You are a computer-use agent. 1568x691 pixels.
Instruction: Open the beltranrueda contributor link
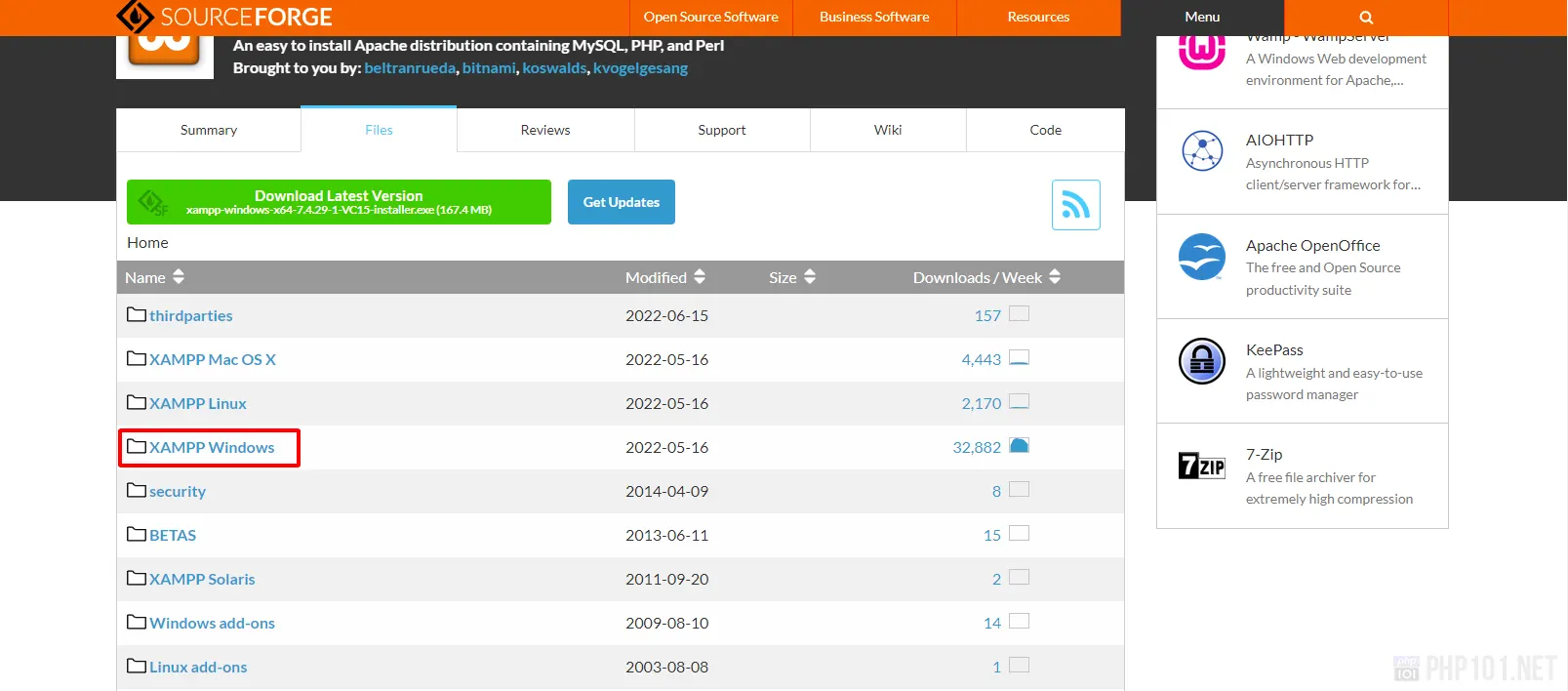(409, 68)
